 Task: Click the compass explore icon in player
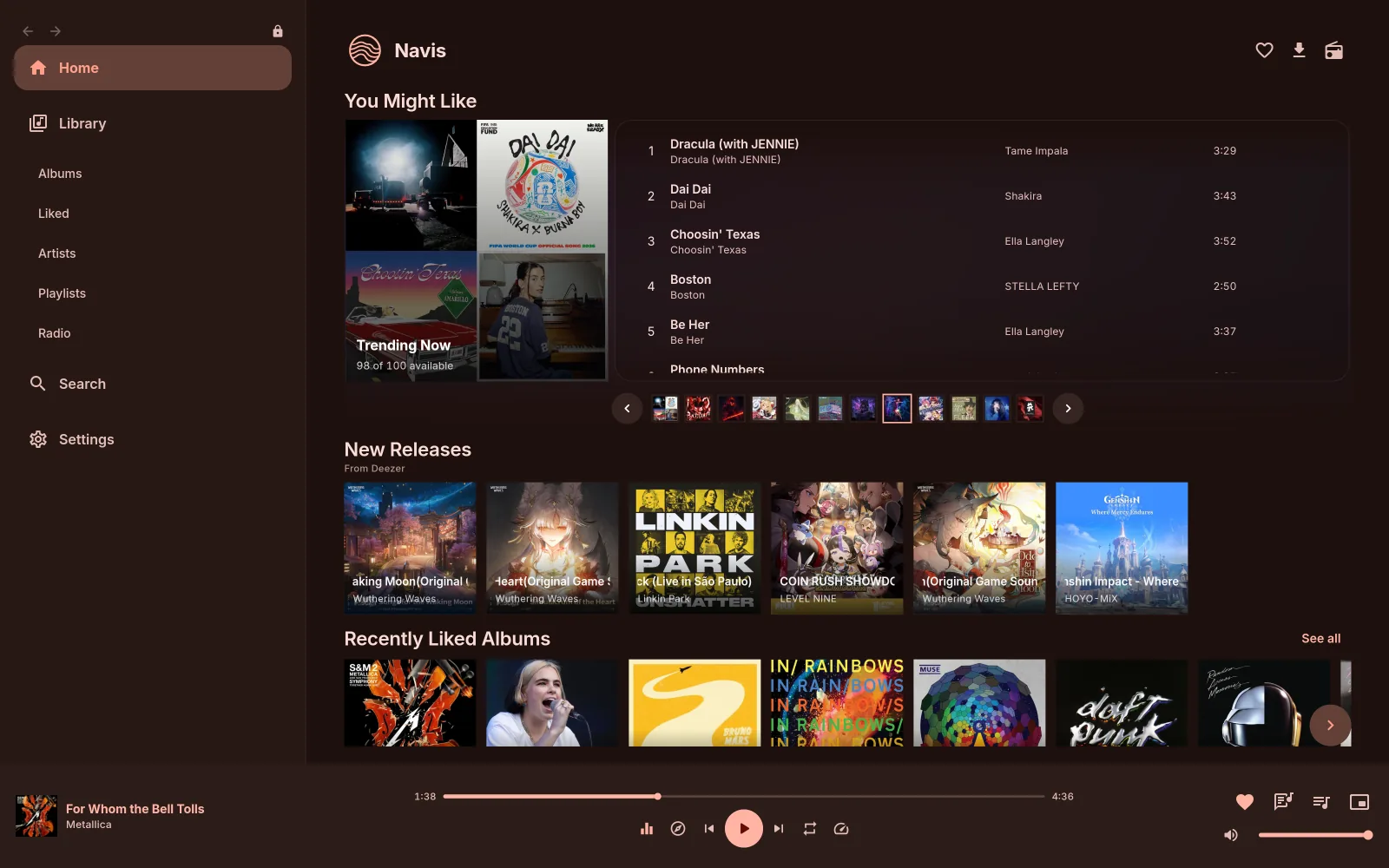(x=678, y=829)
